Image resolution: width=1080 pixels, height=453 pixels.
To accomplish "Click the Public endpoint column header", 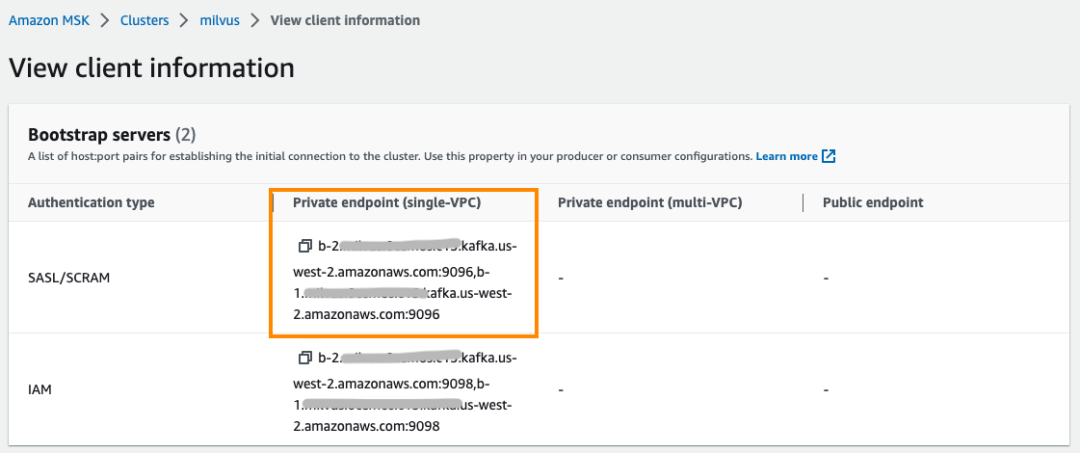I will pos(872,202).
